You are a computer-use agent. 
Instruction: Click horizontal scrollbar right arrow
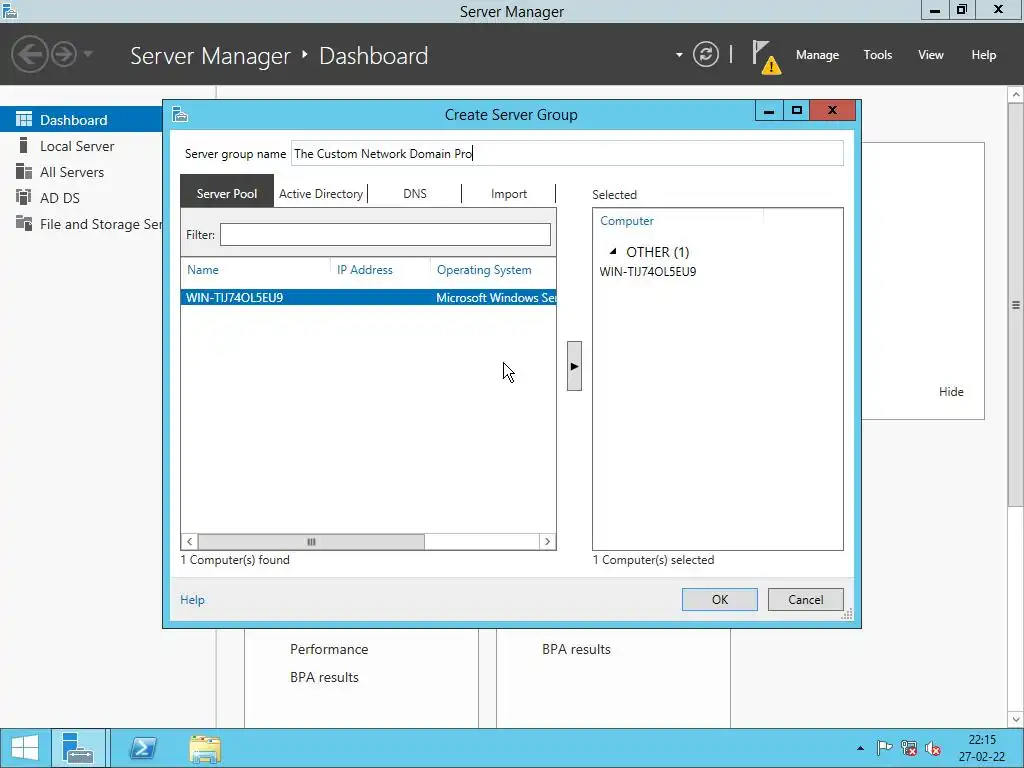[547, 541]
